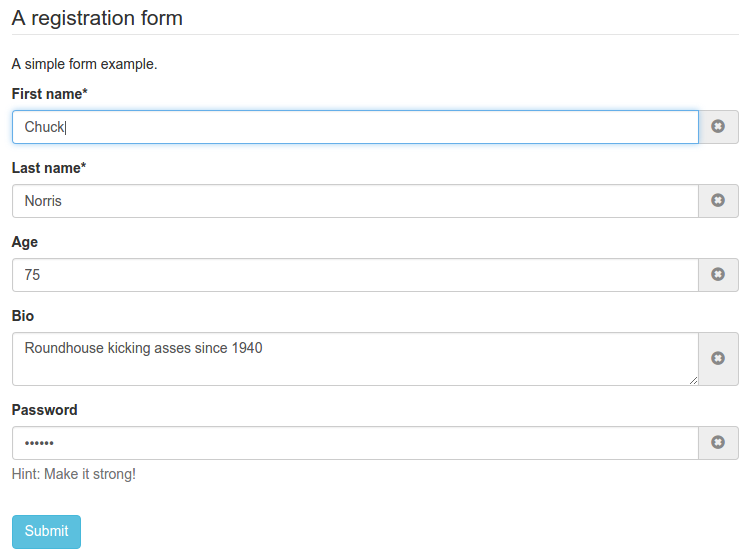Click the "Hint: Make it strong!" text
The image size is (741, 556).
pos(74,474)
